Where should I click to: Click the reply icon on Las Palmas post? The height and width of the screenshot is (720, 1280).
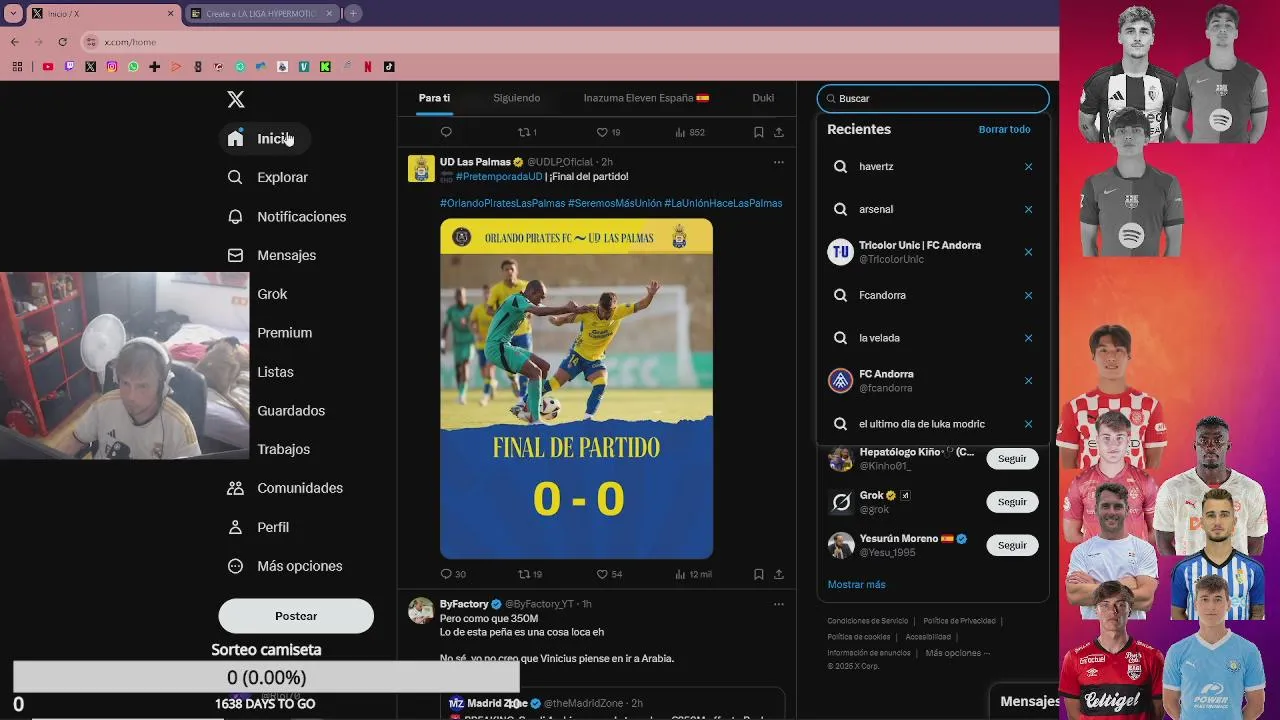[446, 574]
